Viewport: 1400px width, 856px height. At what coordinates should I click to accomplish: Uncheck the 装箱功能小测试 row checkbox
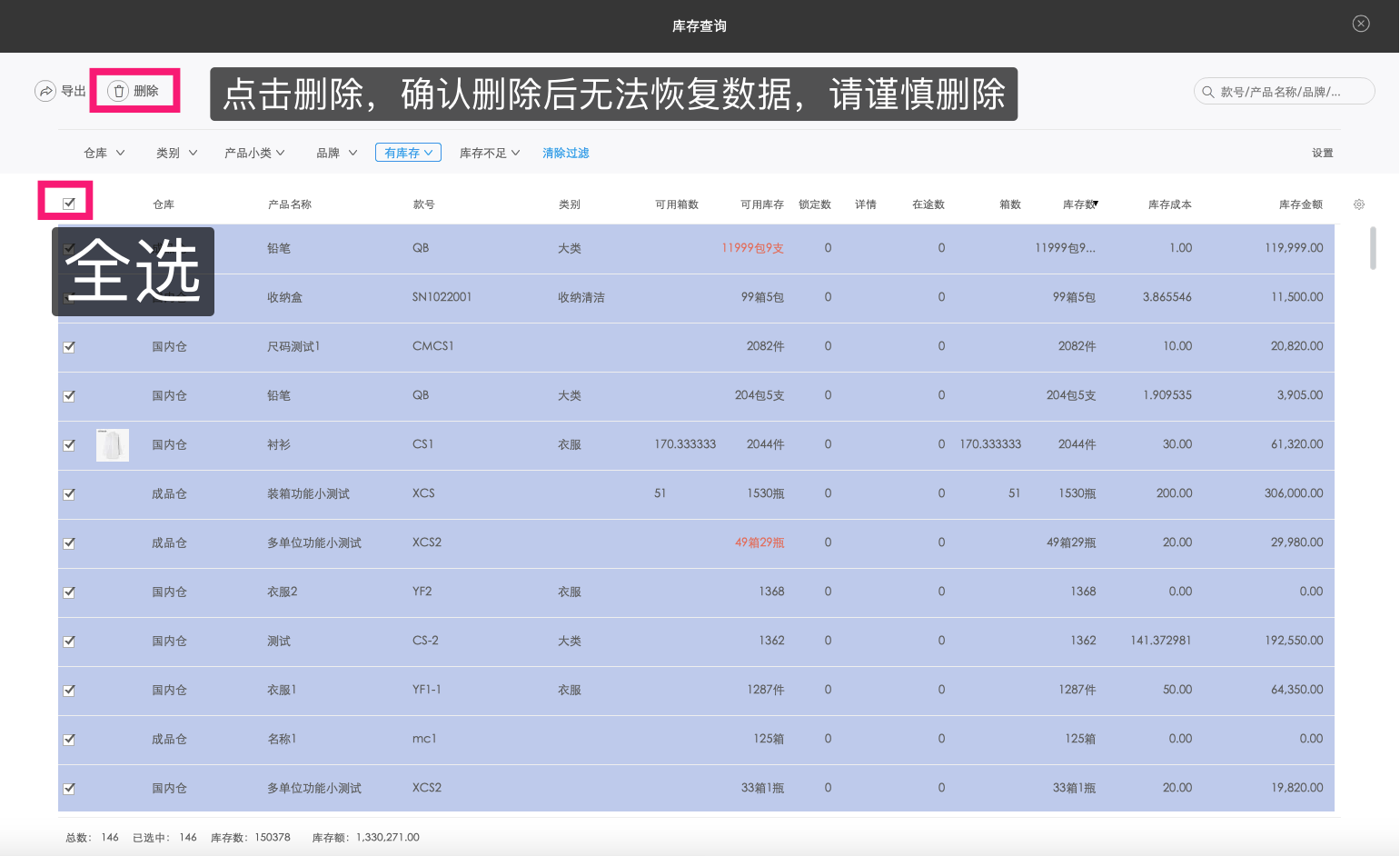(69, 493)
